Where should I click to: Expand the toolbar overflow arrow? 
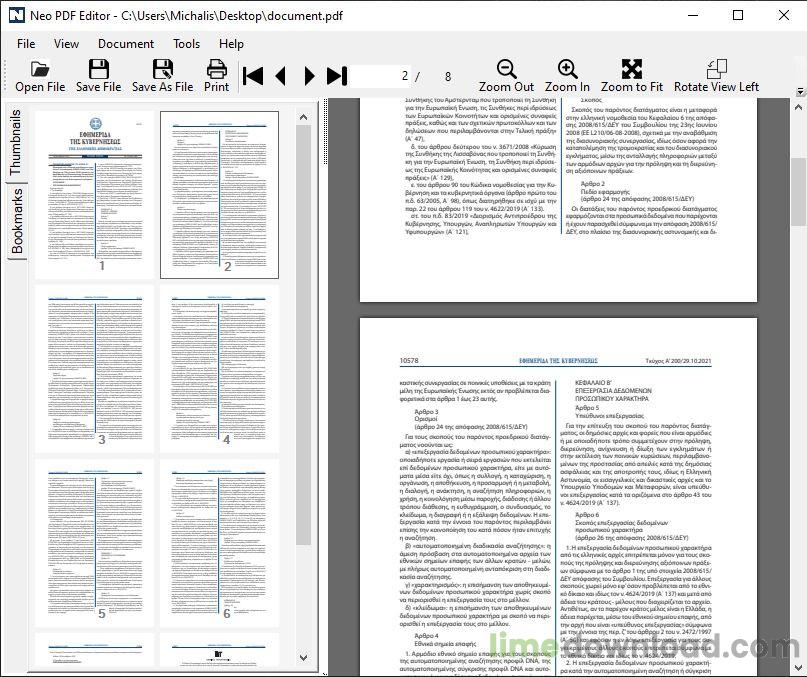[x=800, y=92]
